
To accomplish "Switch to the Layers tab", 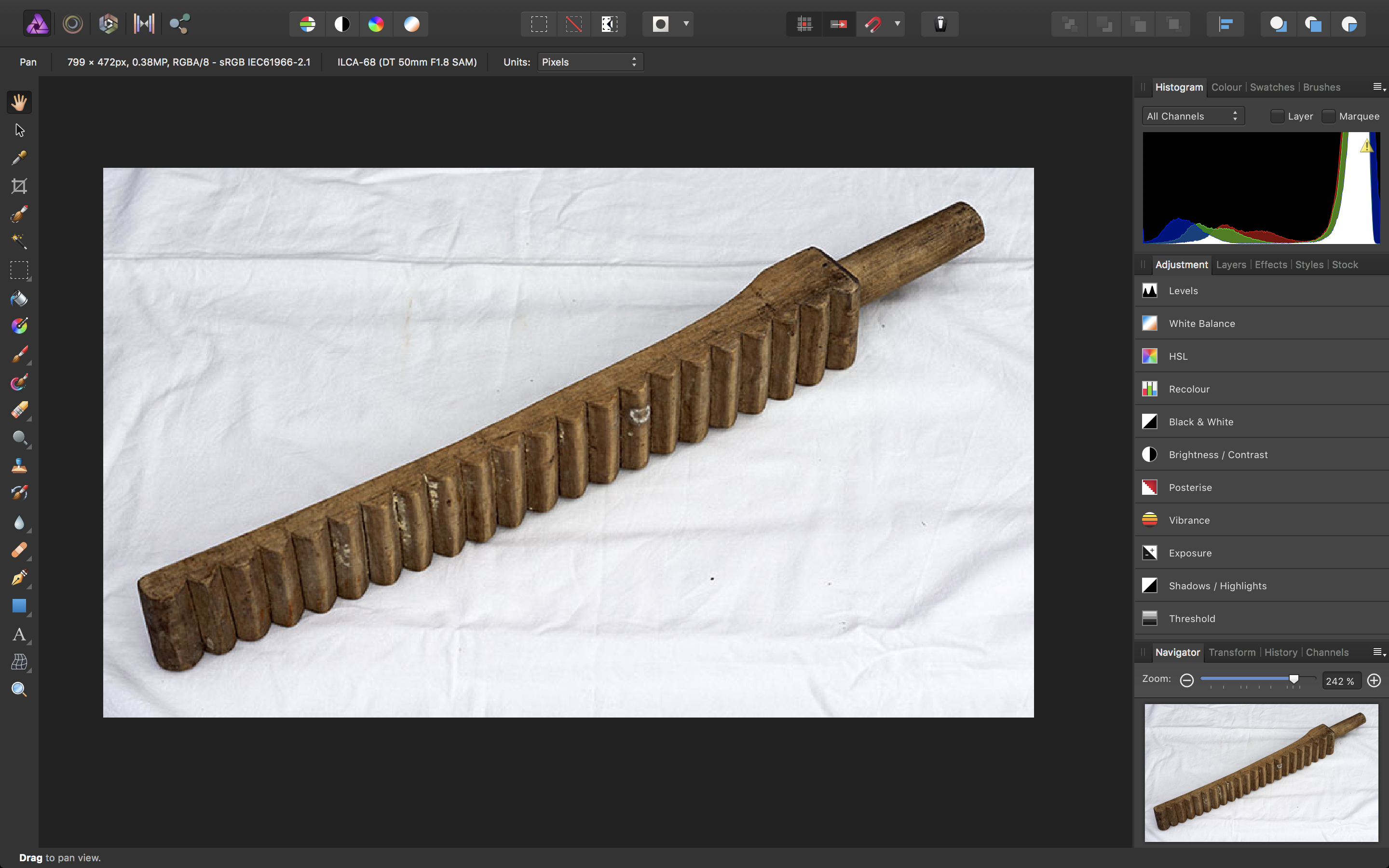I will click(x=1231, y=265).
